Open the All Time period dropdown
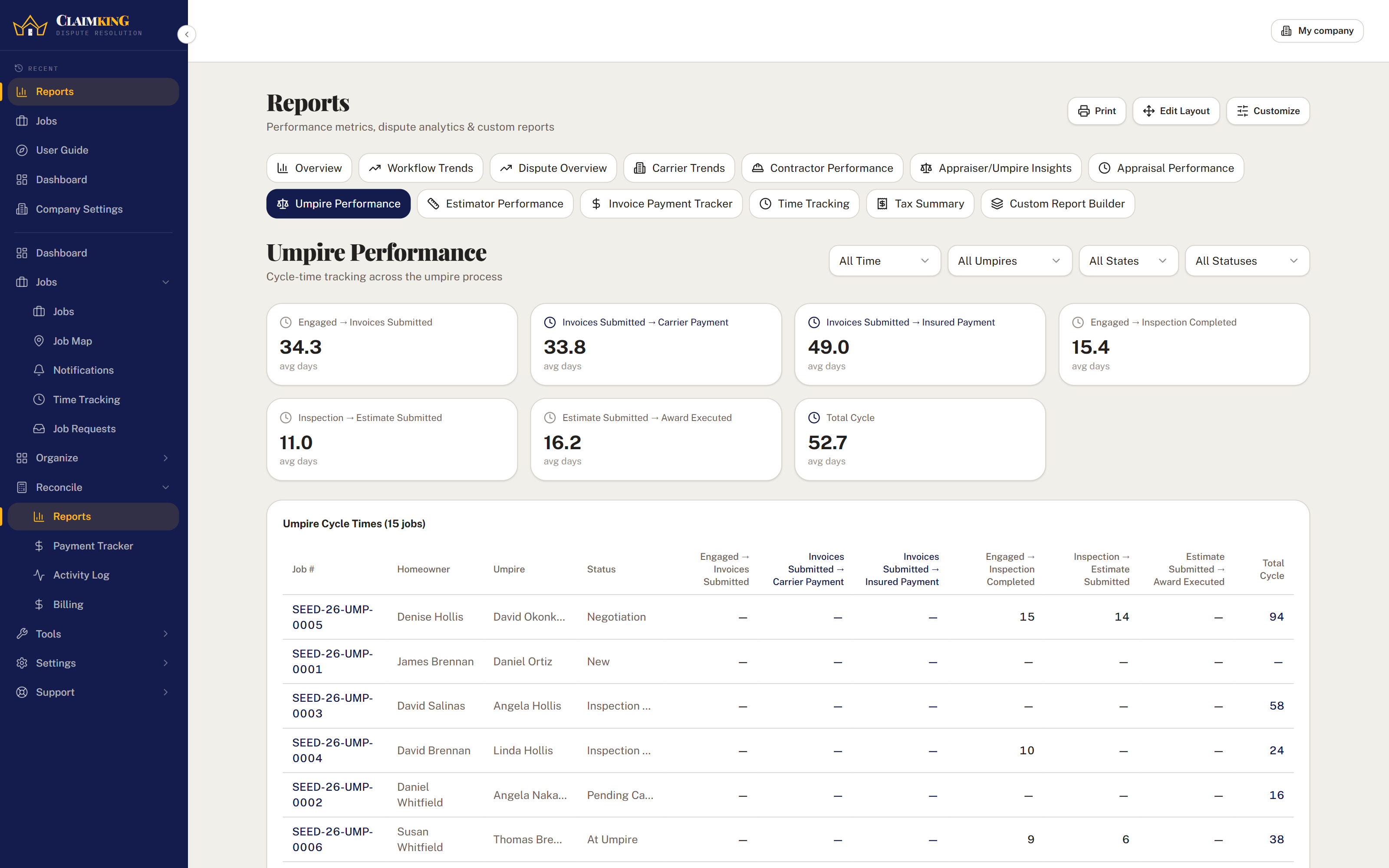 pos(885,261)
